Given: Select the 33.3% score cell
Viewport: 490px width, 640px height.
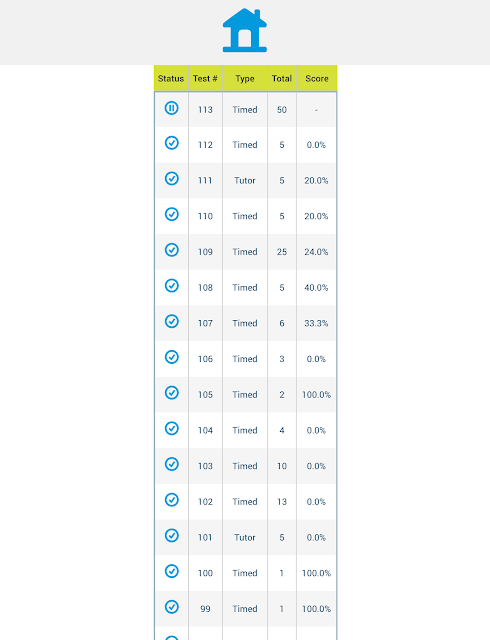Looking at the screenshot, I should (x=316, y=323).
